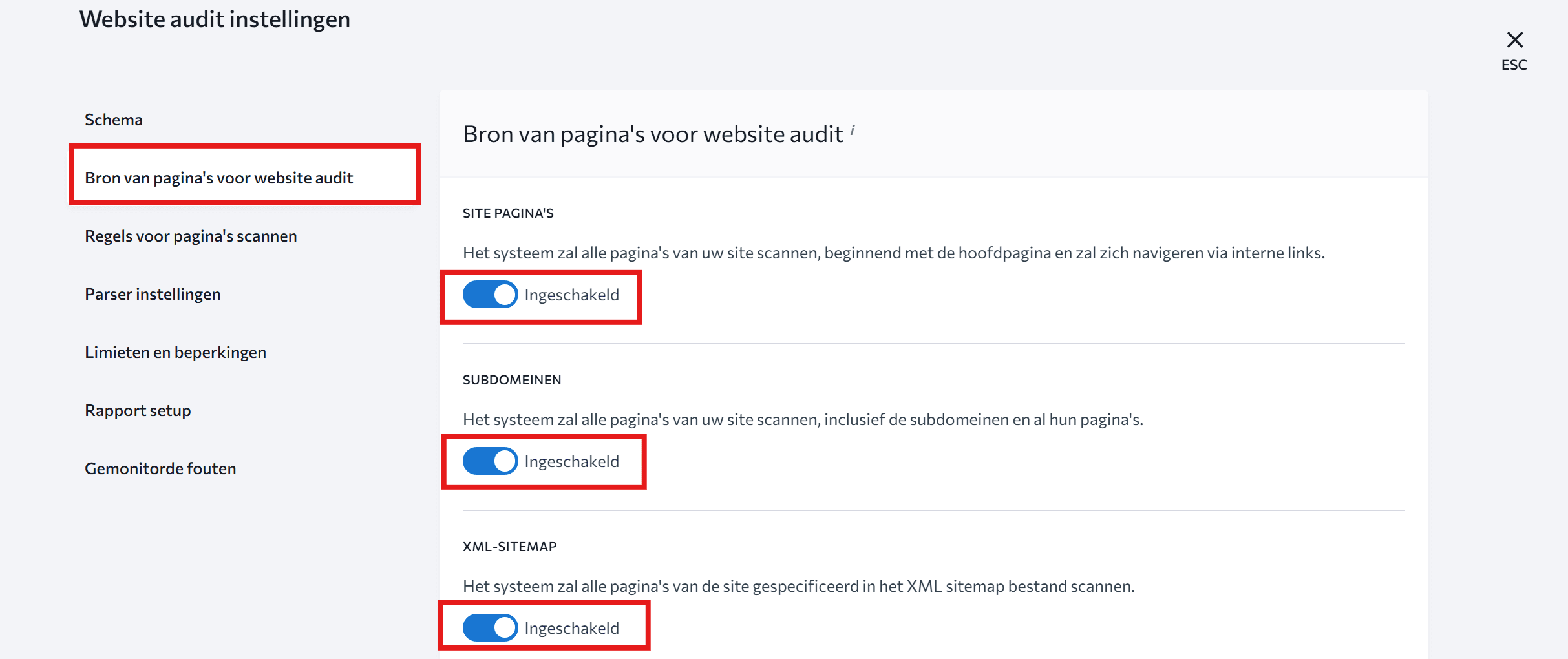This screenshot has height=659, width=1568.
Task: Click the 'Website audit instellingen' page title
Action: (215, 19)
